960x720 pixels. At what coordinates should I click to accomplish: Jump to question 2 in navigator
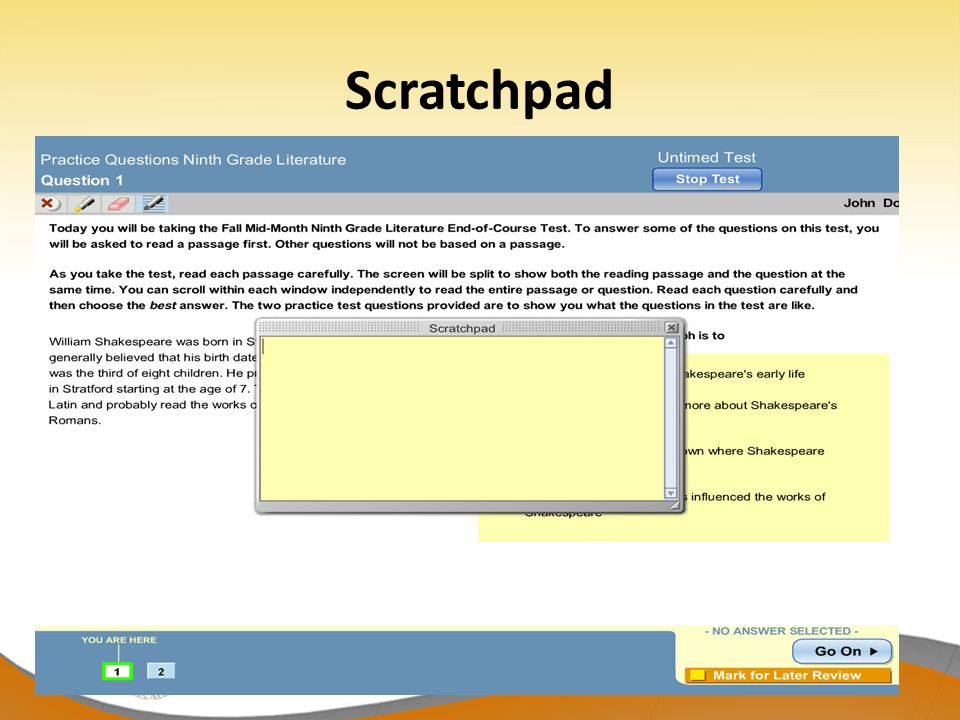161,672
